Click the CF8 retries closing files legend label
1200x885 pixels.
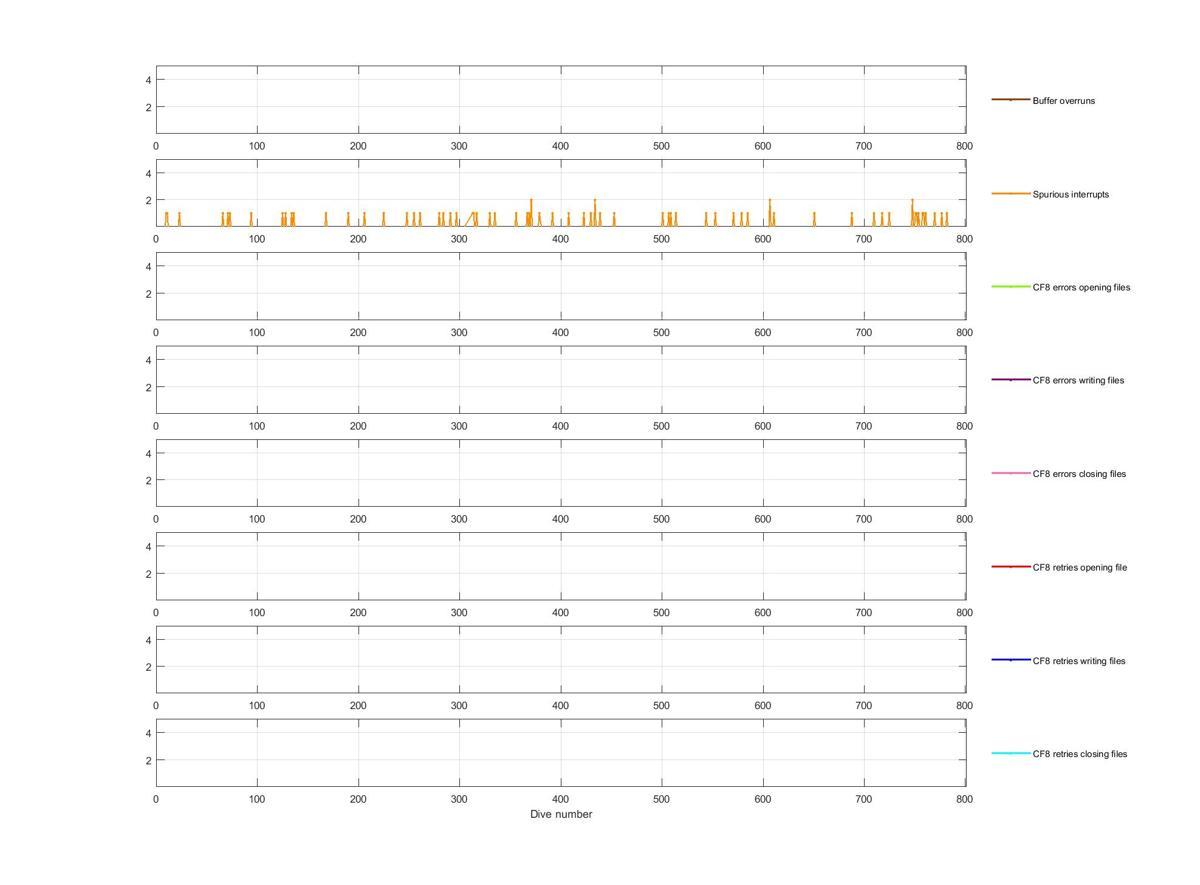1080,754
